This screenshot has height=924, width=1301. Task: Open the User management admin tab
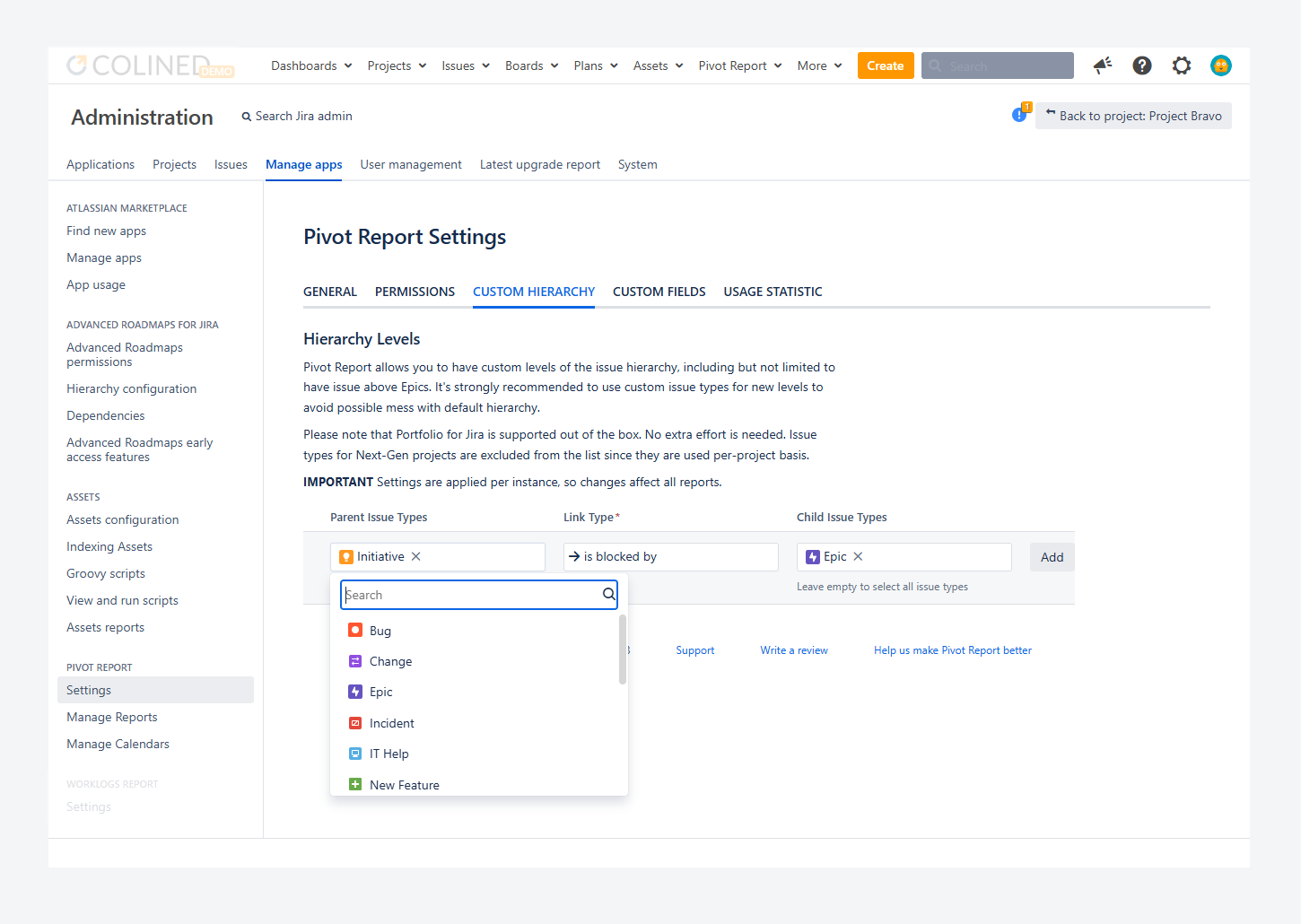click(411, 164)
